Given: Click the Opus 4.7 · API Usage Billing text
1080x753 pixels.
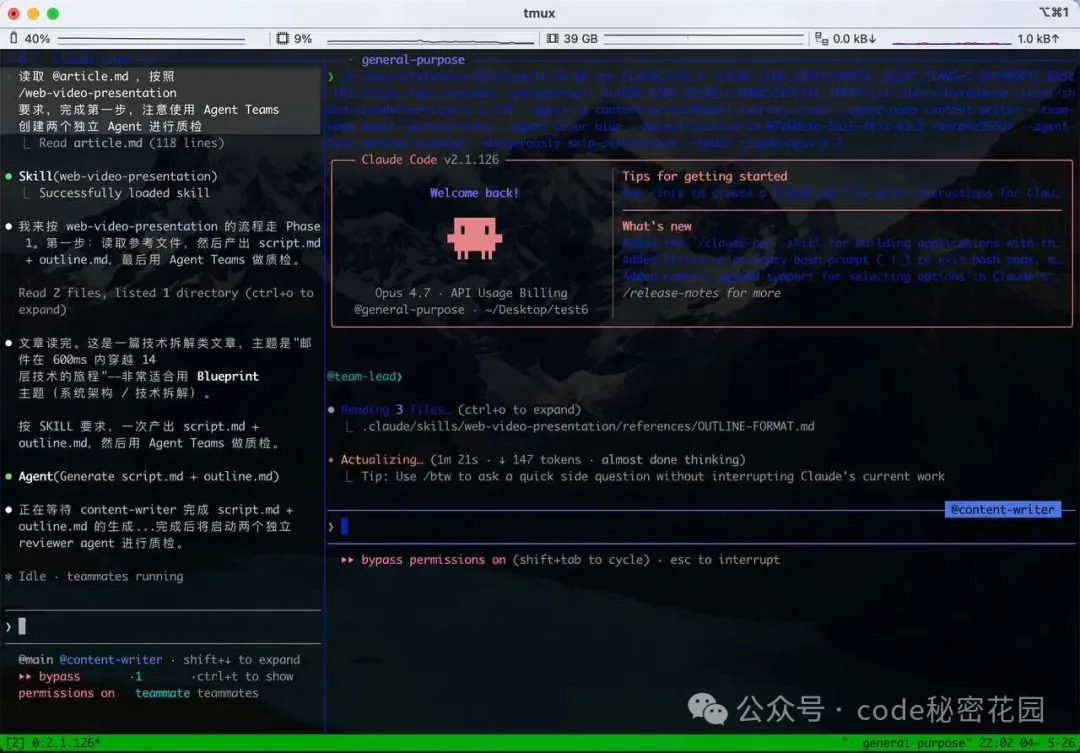Looking at the screenshot, I should [x=471, y=293].
